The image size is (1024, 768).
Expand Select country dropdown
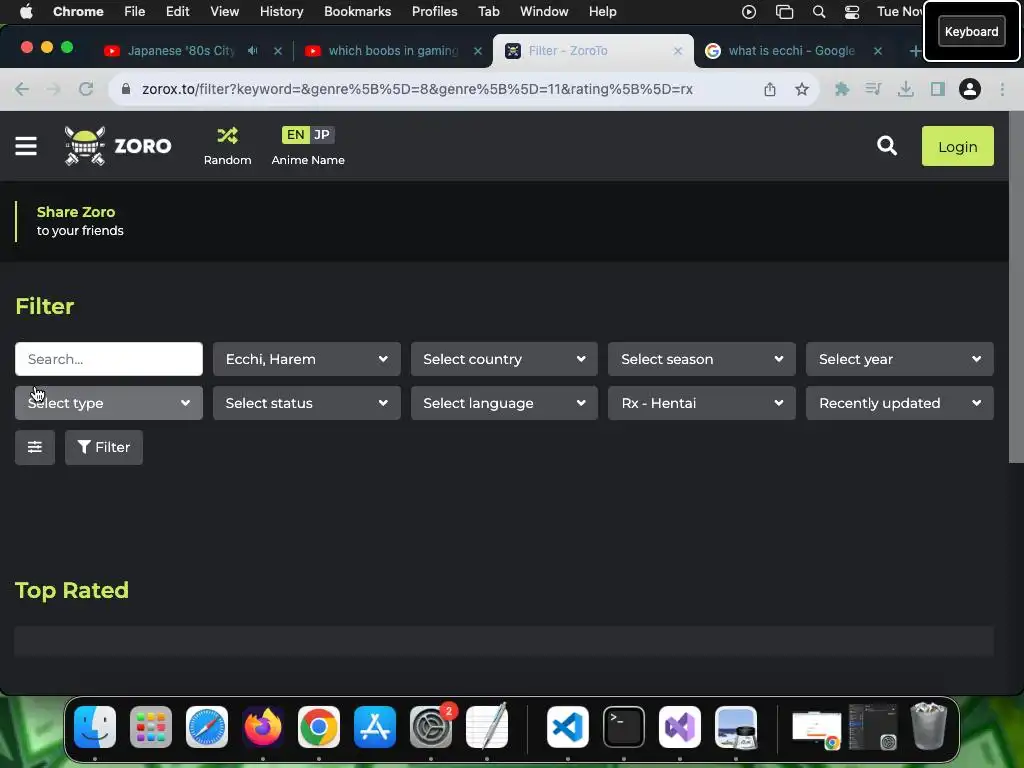(x=504, y=359)
